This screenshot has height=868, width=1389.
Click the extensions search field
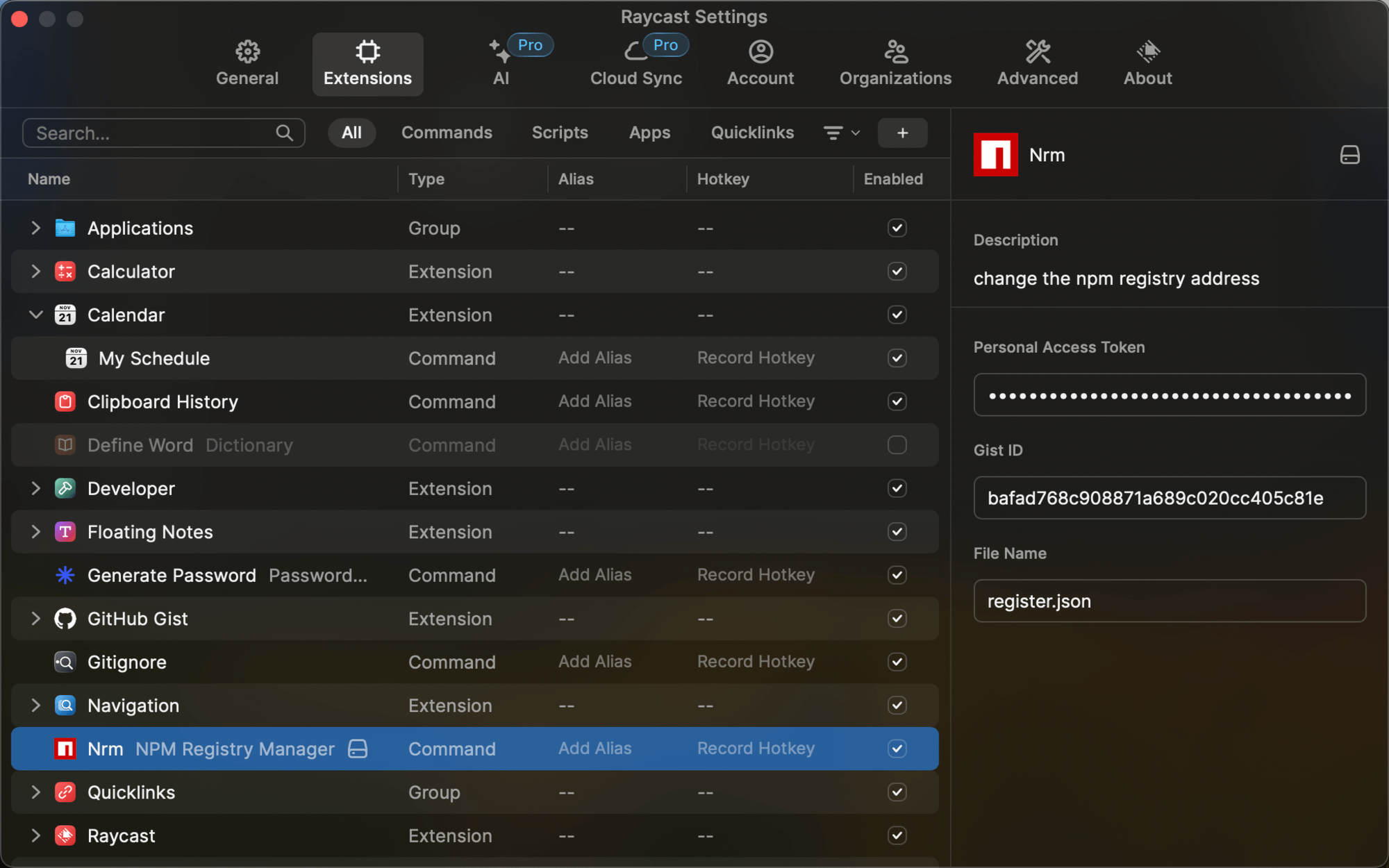pyautogui.click(x=164, y=133)
